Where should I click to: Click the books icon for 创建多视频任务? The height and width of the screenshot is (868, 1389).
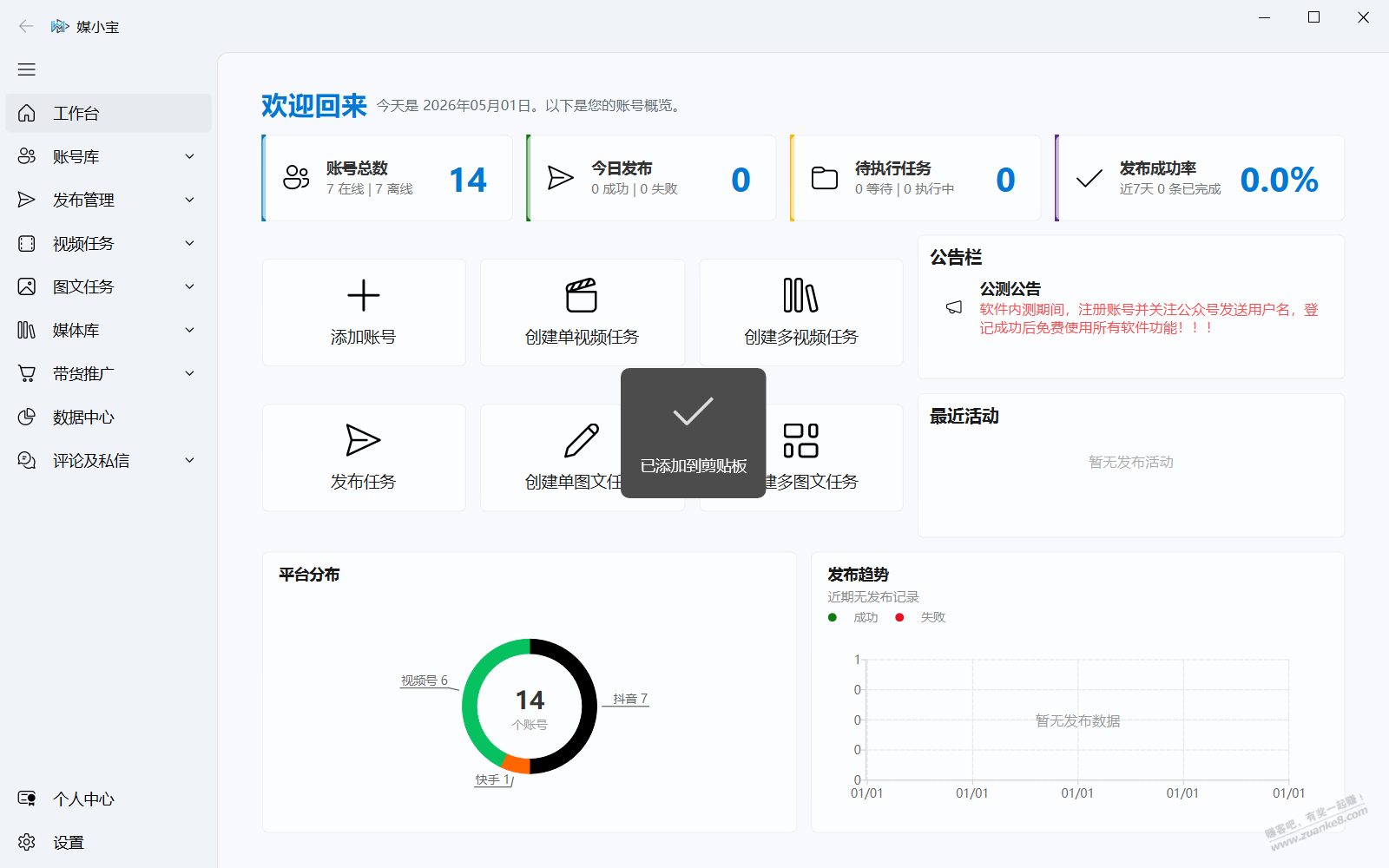(x=800, y=295)
